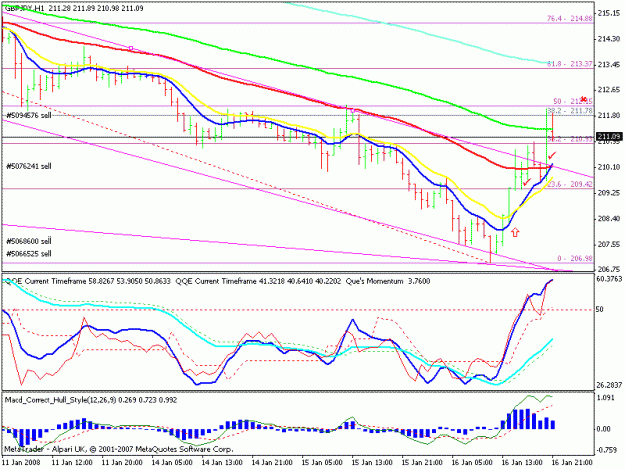Image resolution: width=625 pixels, height=469 pixels.
Task: Select the '76.4 - 214.88' Fibonacci label
Action: point(570,18)
